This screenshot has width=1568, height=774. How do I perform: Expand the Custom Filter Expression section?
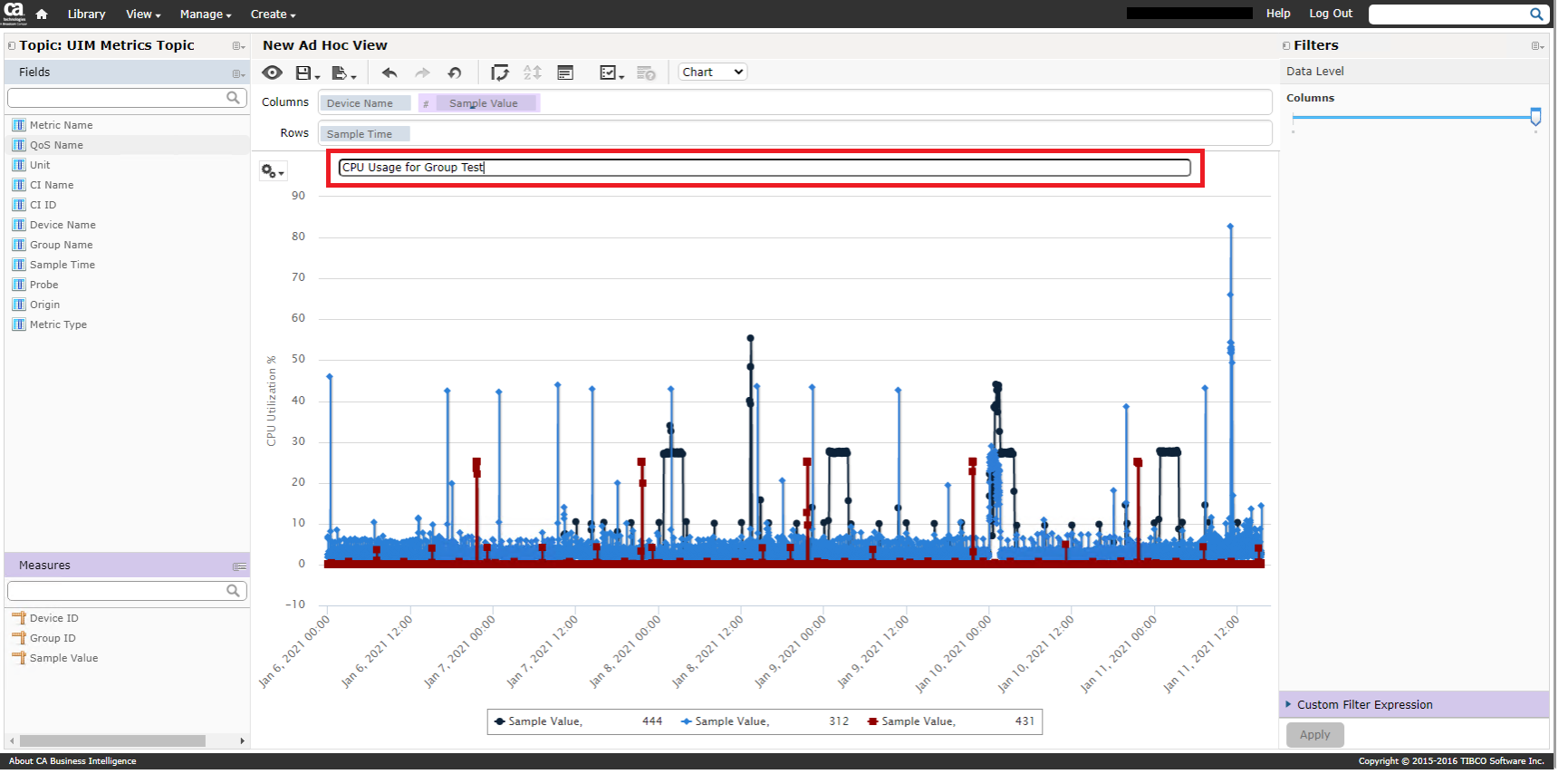coord(1364,704)
